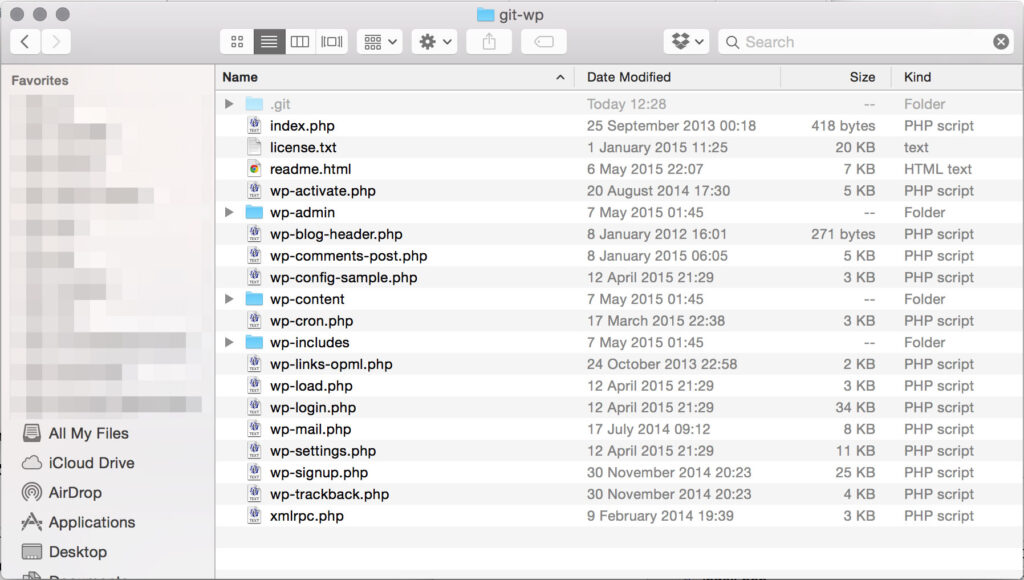Switch to icon view
The height and width of the screenshot is (580, 1024).
pyautogui.click(x=237, y=42)
